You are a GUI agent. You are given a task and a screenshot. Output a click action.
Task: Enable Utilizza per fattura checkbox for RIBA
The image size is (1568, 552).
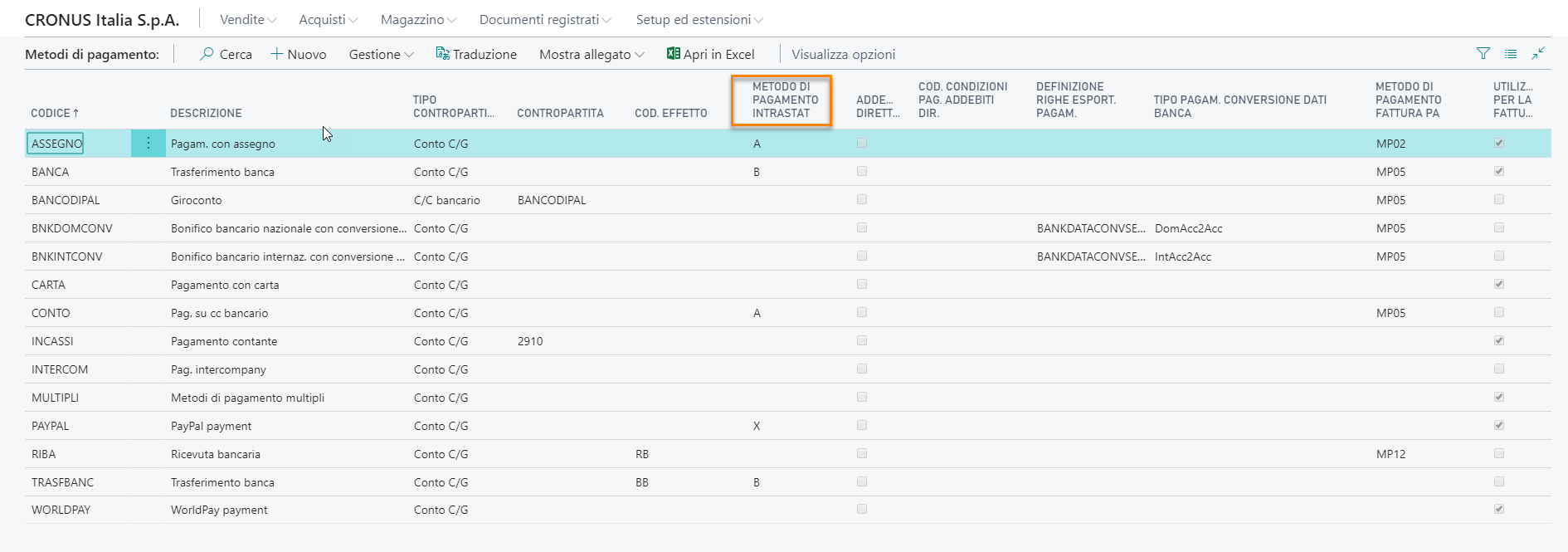click(x=1499, y=454)
